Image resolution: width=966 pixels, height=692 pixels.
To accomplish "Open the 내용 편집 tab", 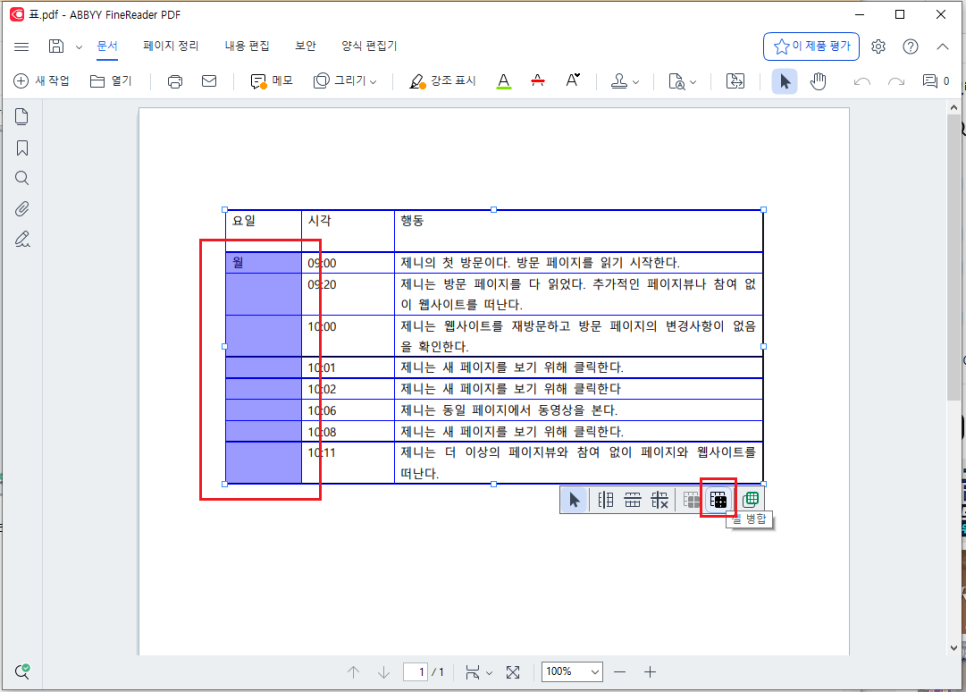I will click(246, 46).
